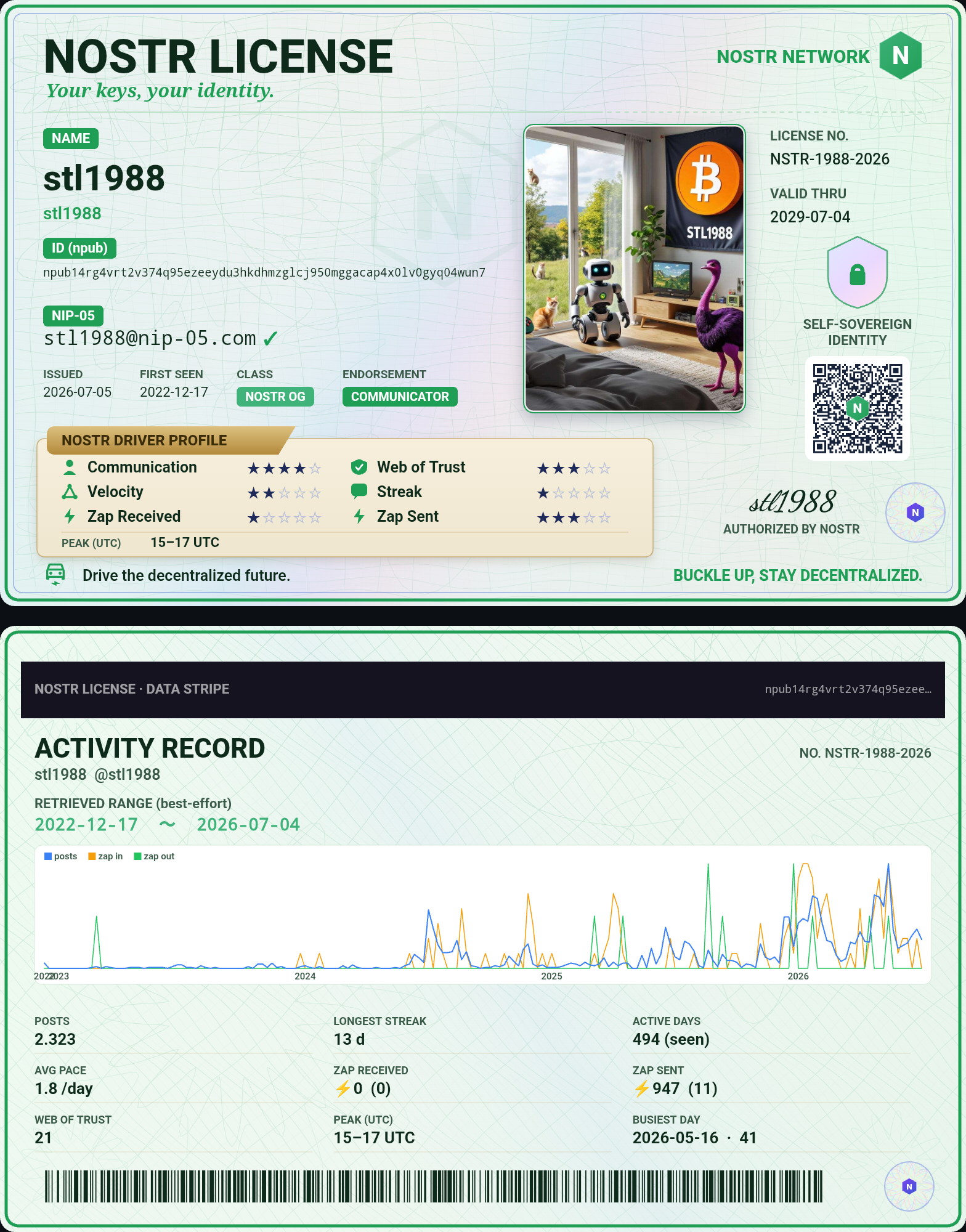Click the NIP-05 label tag
The height and width of the screenshot is (1232, 966).
point(73,316)
